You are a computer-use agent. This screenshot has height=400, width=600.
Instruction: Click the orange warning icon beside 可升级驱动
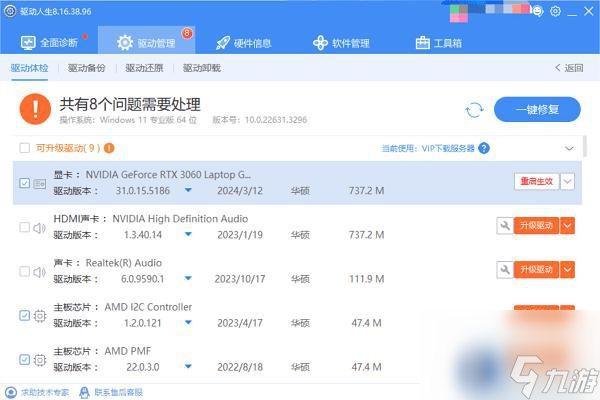click(x=109, y=148)
